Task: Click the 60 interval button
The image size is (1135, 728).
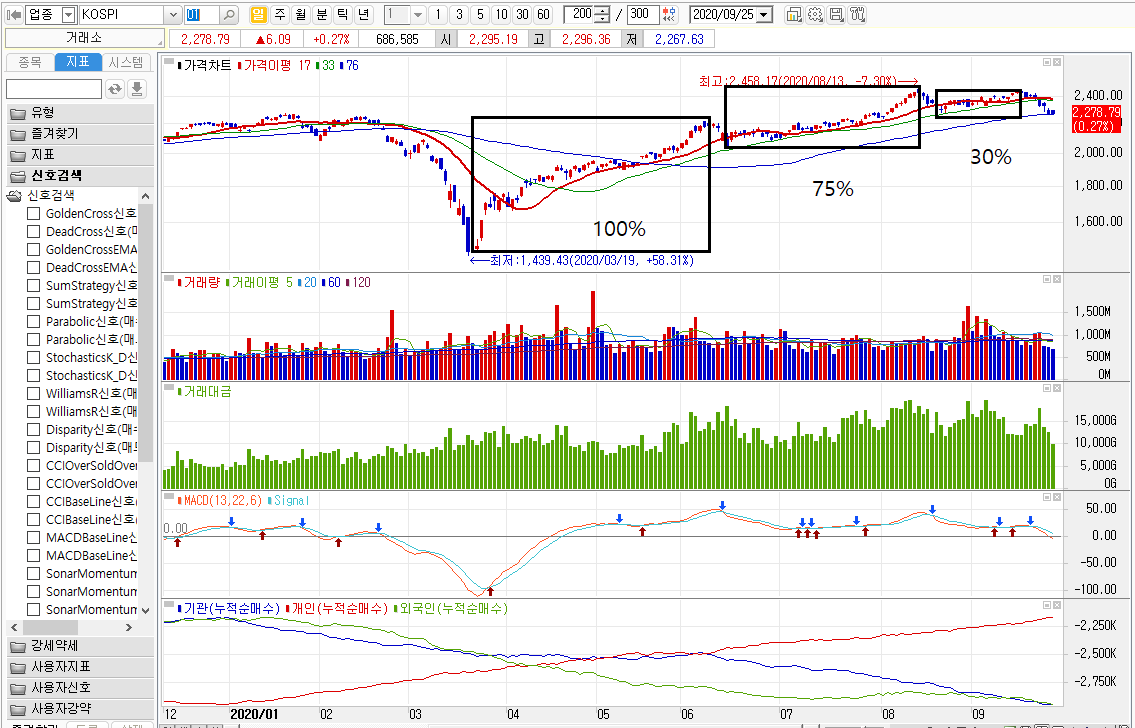Action: click(x=543, y=14)
